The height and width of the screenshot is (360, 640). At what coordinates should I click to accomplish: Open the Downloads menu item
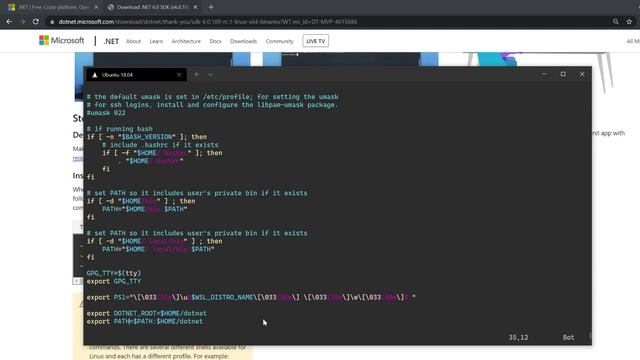coord(243,41)
